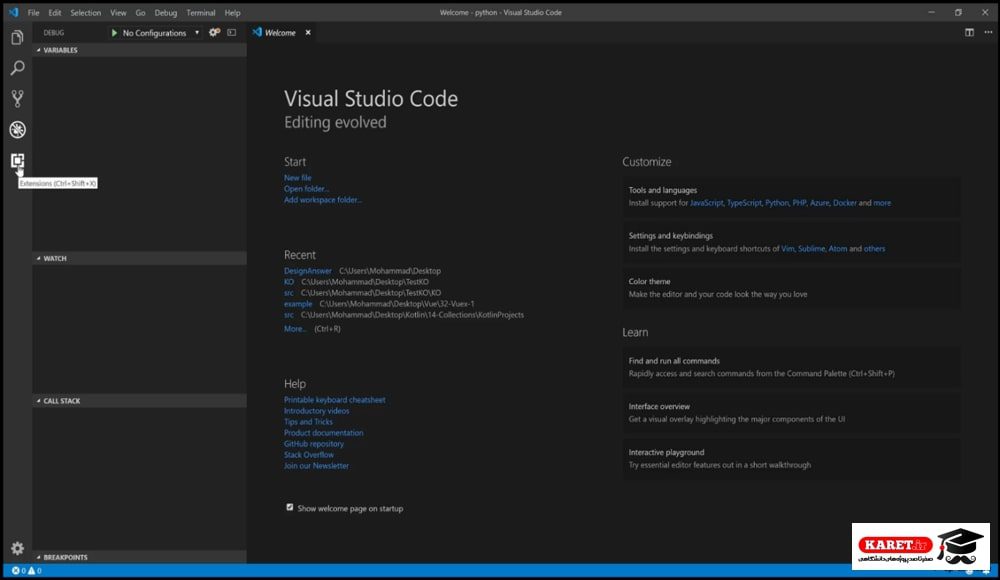This screenshot has height=580, width=1000.
Task: Click the warnings count in status bar
Action: [x=34, y=570]
